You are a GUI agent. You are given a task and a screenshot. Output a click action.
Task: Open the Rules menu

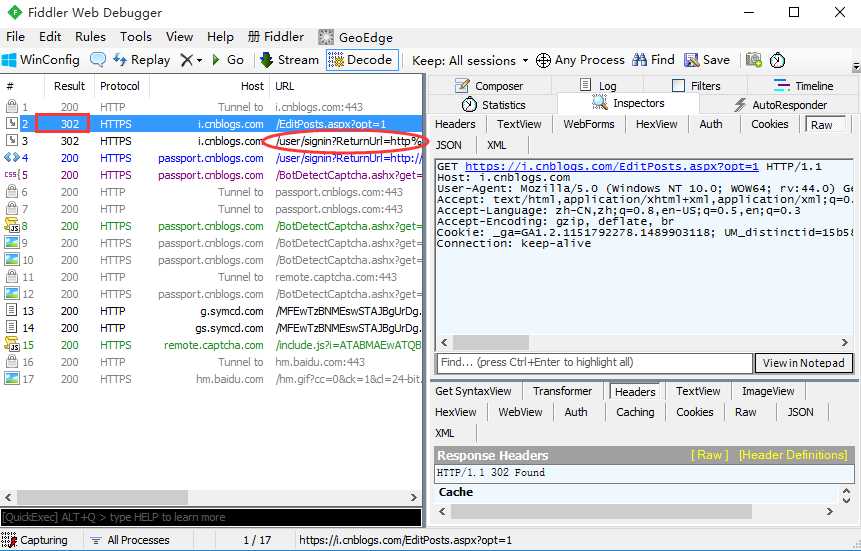pyautogui.click(x=91, y=37)
